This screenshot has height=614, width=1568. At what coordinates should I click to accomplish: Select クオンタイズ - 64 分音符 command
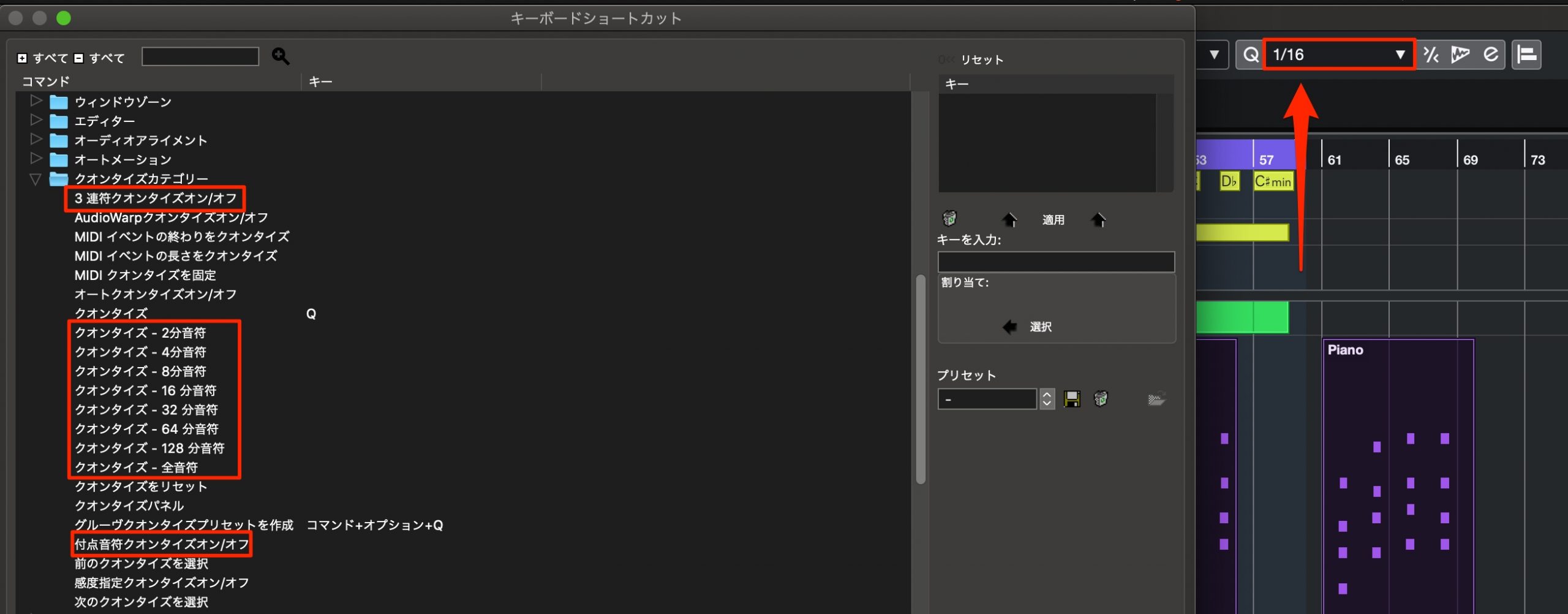146,428
